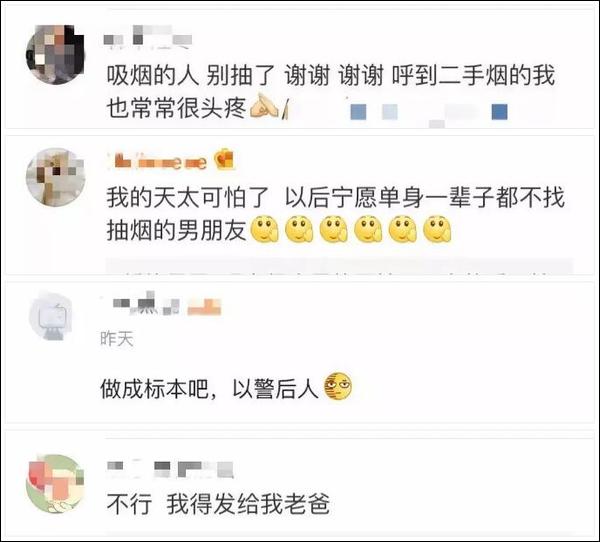Select the comment 不行 我得发给我老爸
600x542 pixels.
[218, 504]
